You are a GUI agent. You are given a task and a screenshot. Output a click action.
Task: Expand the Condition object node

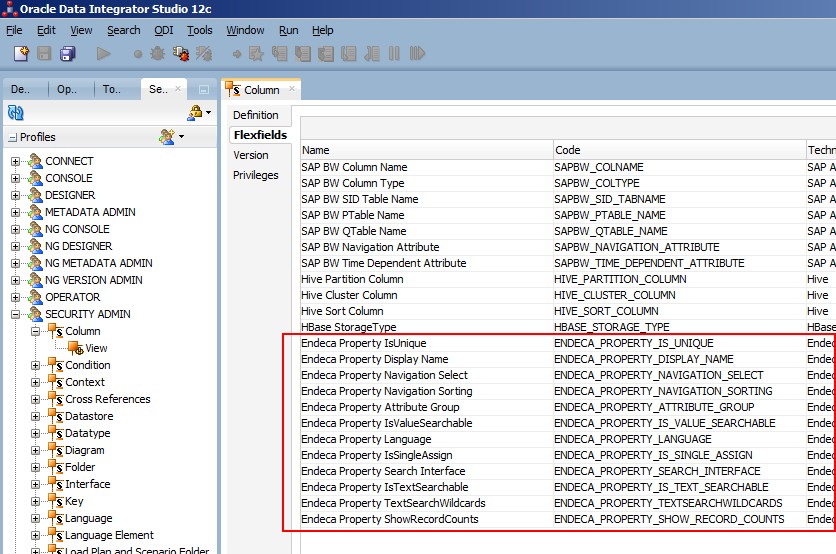click(x=36, y=365)
